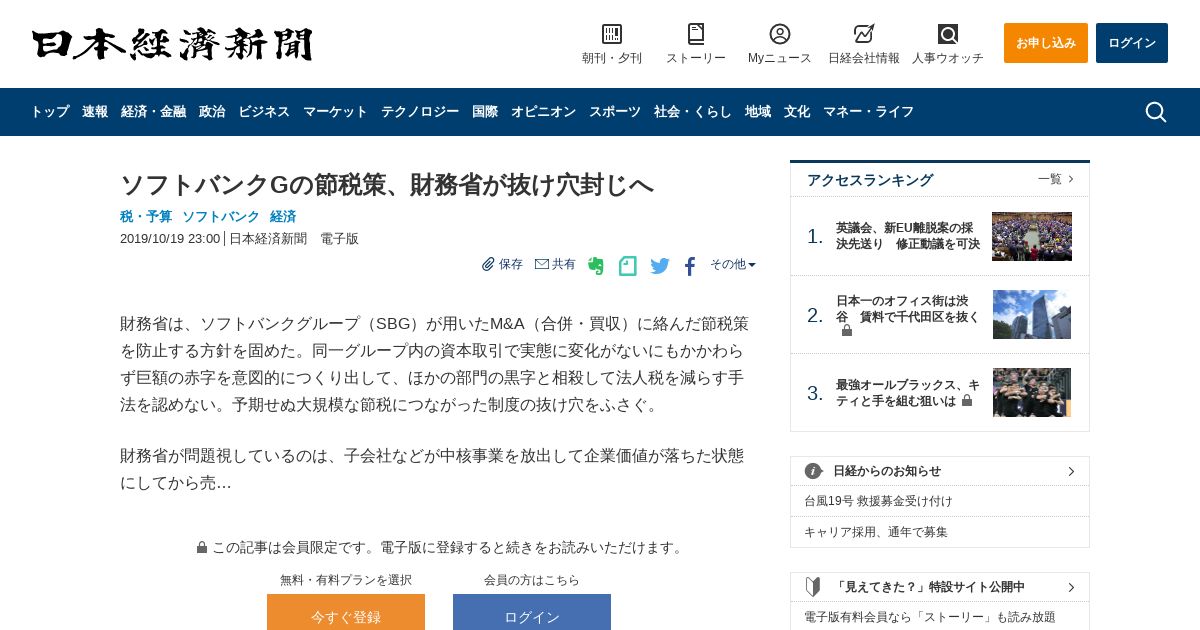Open the 日経会社情報 chart icon
Image resolution: width=1200 pixels, height=630 pixels.
(864, 34)
